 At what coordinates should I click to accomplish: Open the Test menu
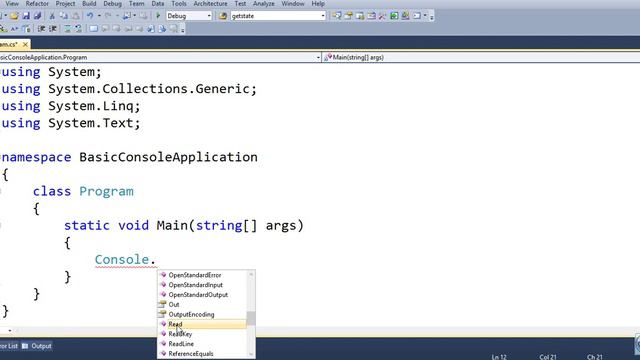point(240,4)
